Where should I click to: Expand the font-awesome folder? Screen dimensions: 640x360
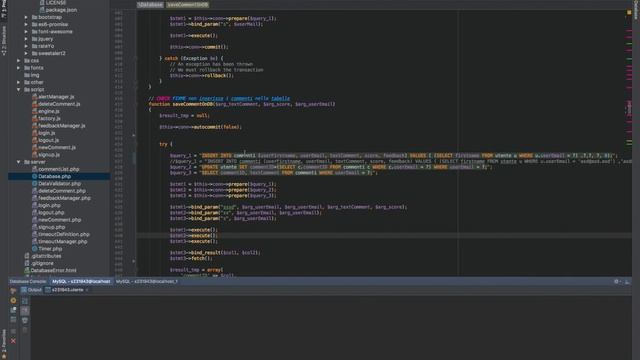pos(26,32)
